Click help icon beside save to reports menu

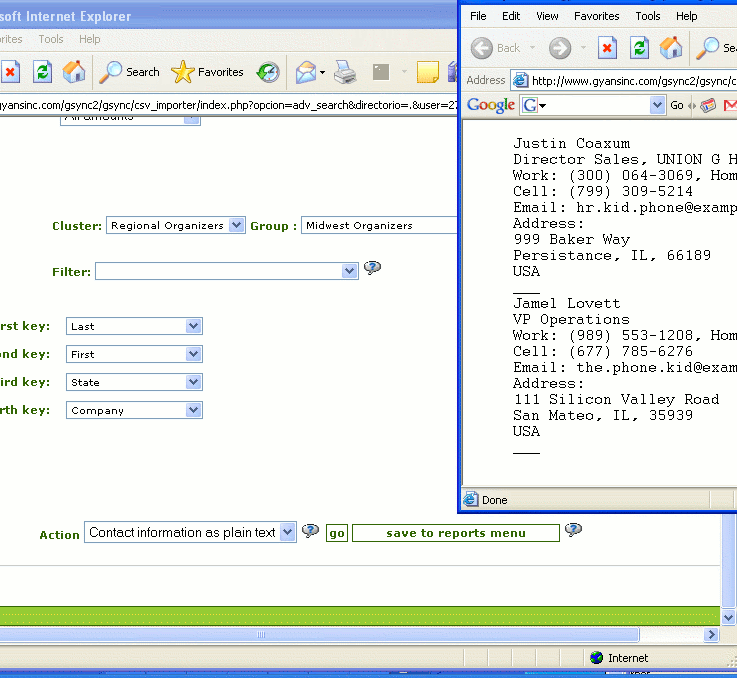573,530
